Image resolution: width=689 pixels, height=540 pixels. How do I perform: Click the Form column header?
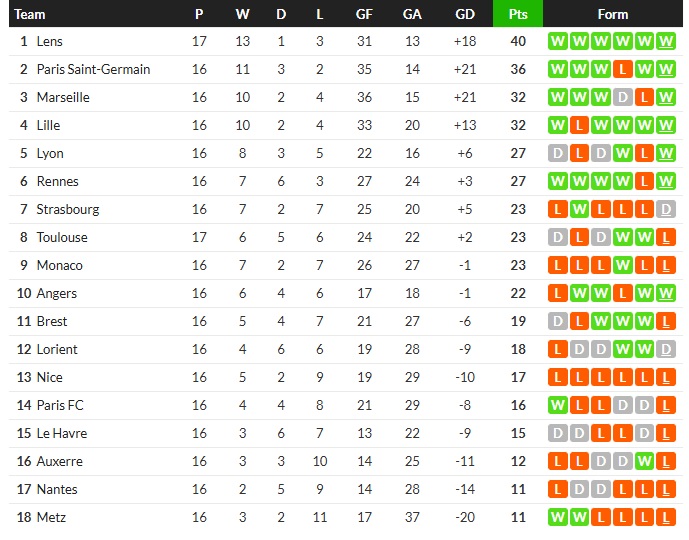pyautogui.click(x=613, y=14)
